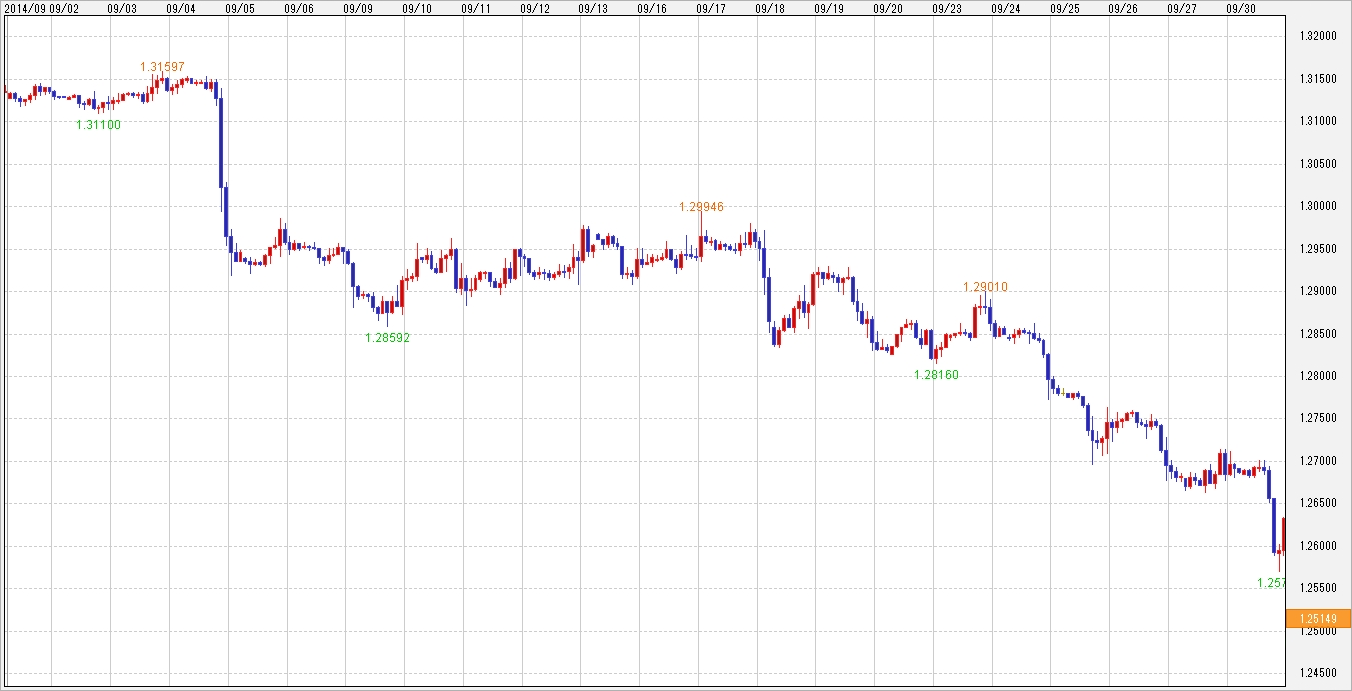Click the 1.29010 high price label
The image size is (1352, 691).
tap(985, 287)
